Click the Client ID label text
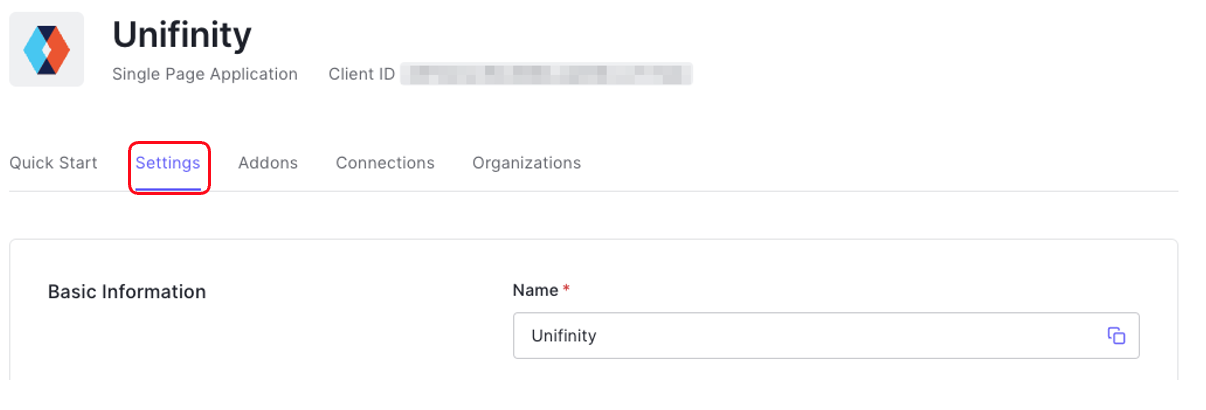The height and width of the screenshot is (410, 1206). click(x=361, y=74)
